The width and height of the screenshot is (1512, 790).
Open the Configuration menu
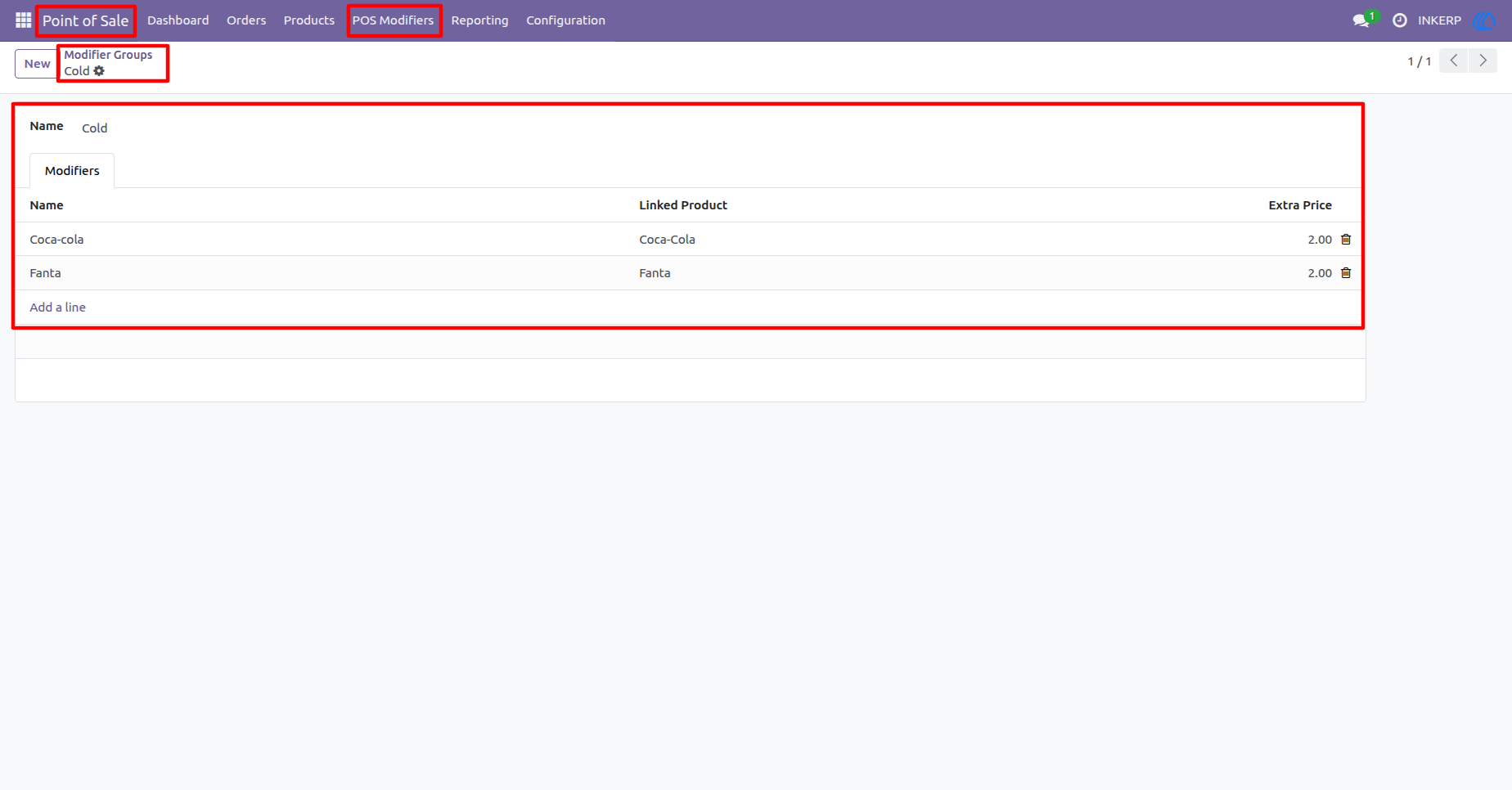pyautogui.click(x=565, y=20)
